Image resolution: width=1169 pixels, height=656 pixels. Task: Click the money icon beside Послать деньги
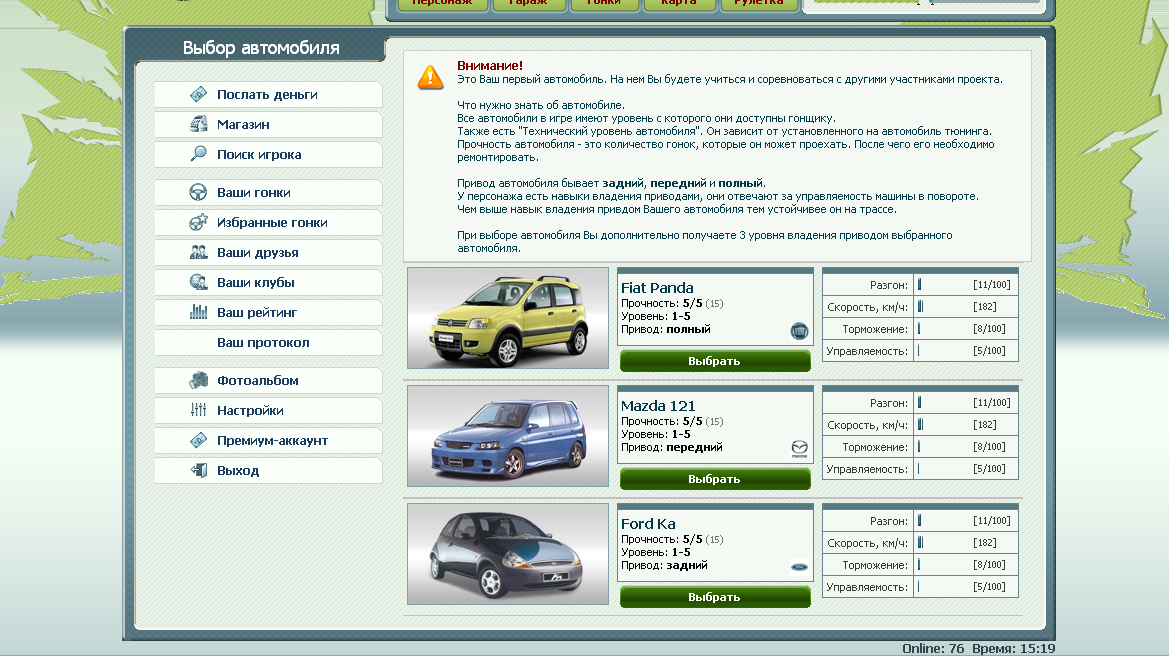(198, 95)
